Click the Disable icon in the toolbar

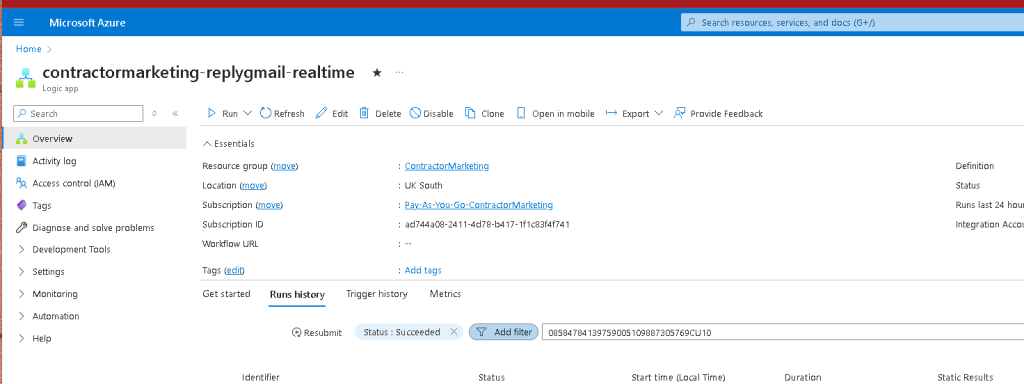pyautogui.click(x=415, y=113)
